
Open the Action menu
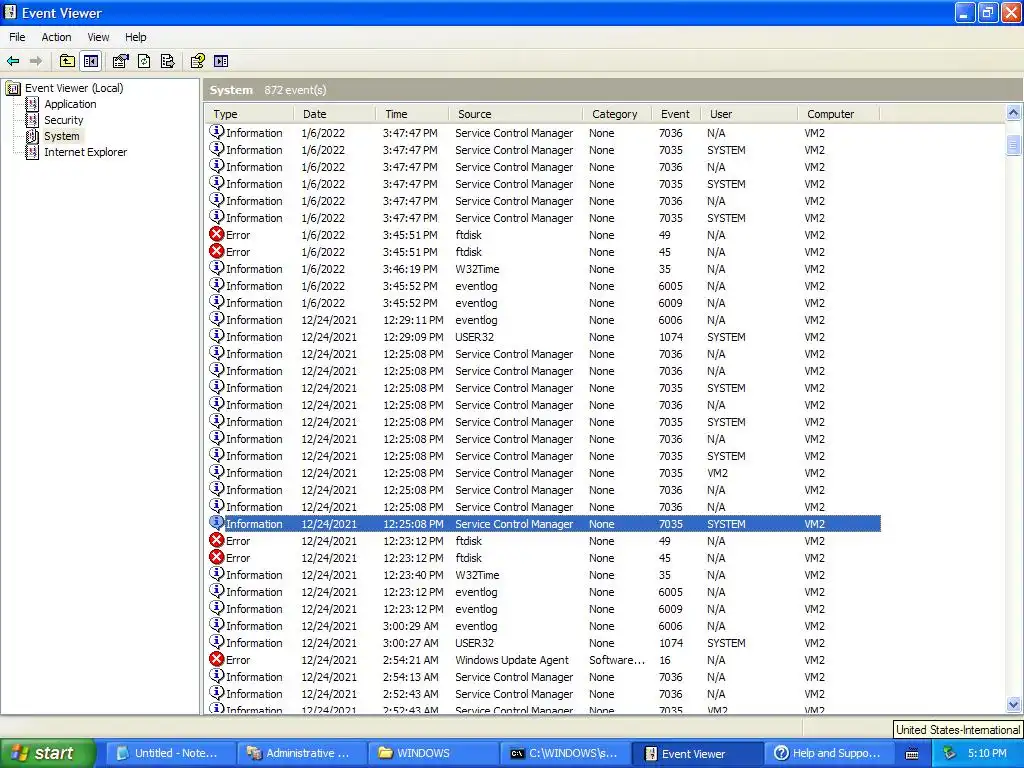[56, 37]
